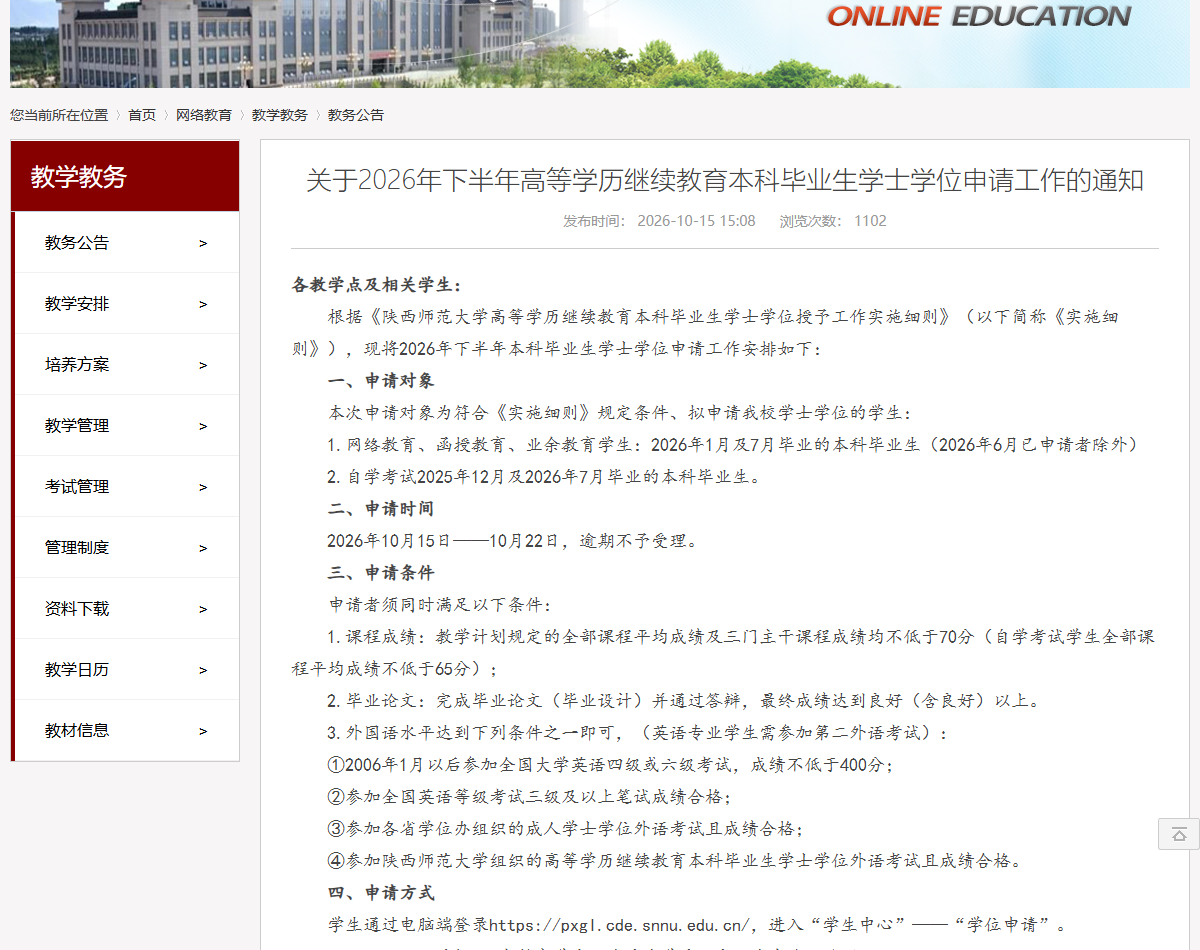
Task: Click the arrow beside 教学安排
Action: 203,304
